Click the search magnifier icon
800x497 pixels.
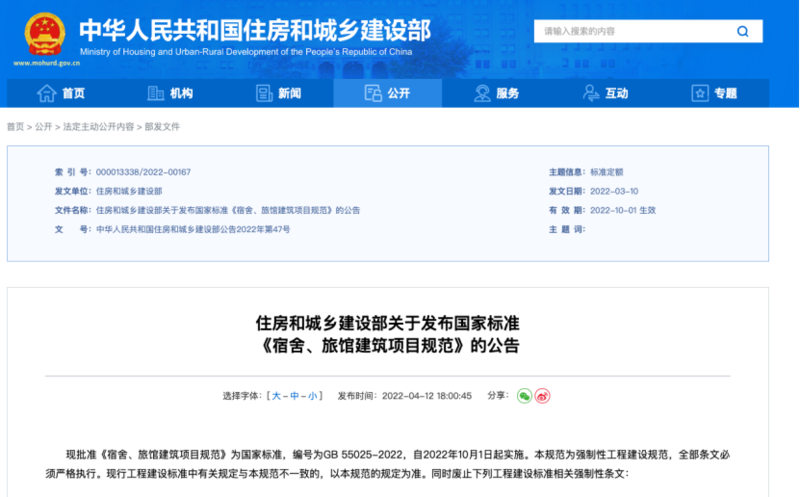(742, 32)
